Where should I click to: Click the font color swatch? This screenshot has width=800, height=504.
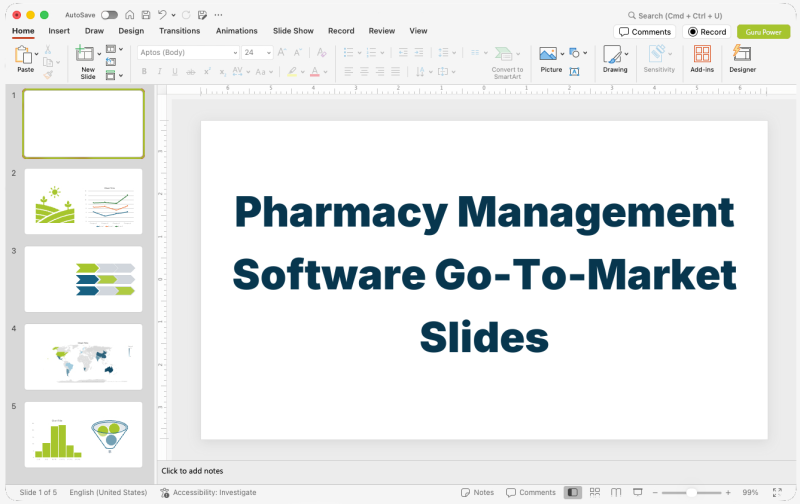(x=315, y=72)
